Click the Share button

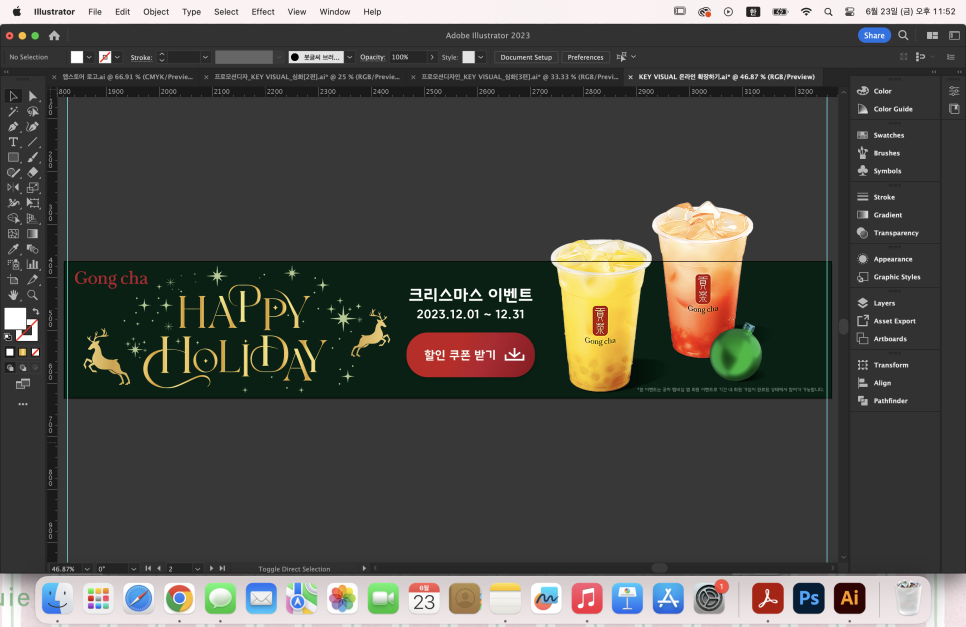[874, 36]
